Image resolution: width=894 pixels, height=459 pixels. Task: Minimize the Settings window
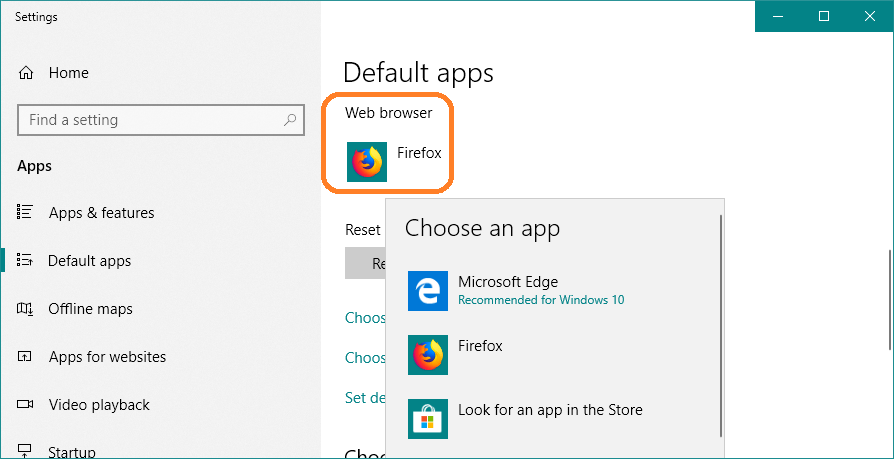click(778, 16)
